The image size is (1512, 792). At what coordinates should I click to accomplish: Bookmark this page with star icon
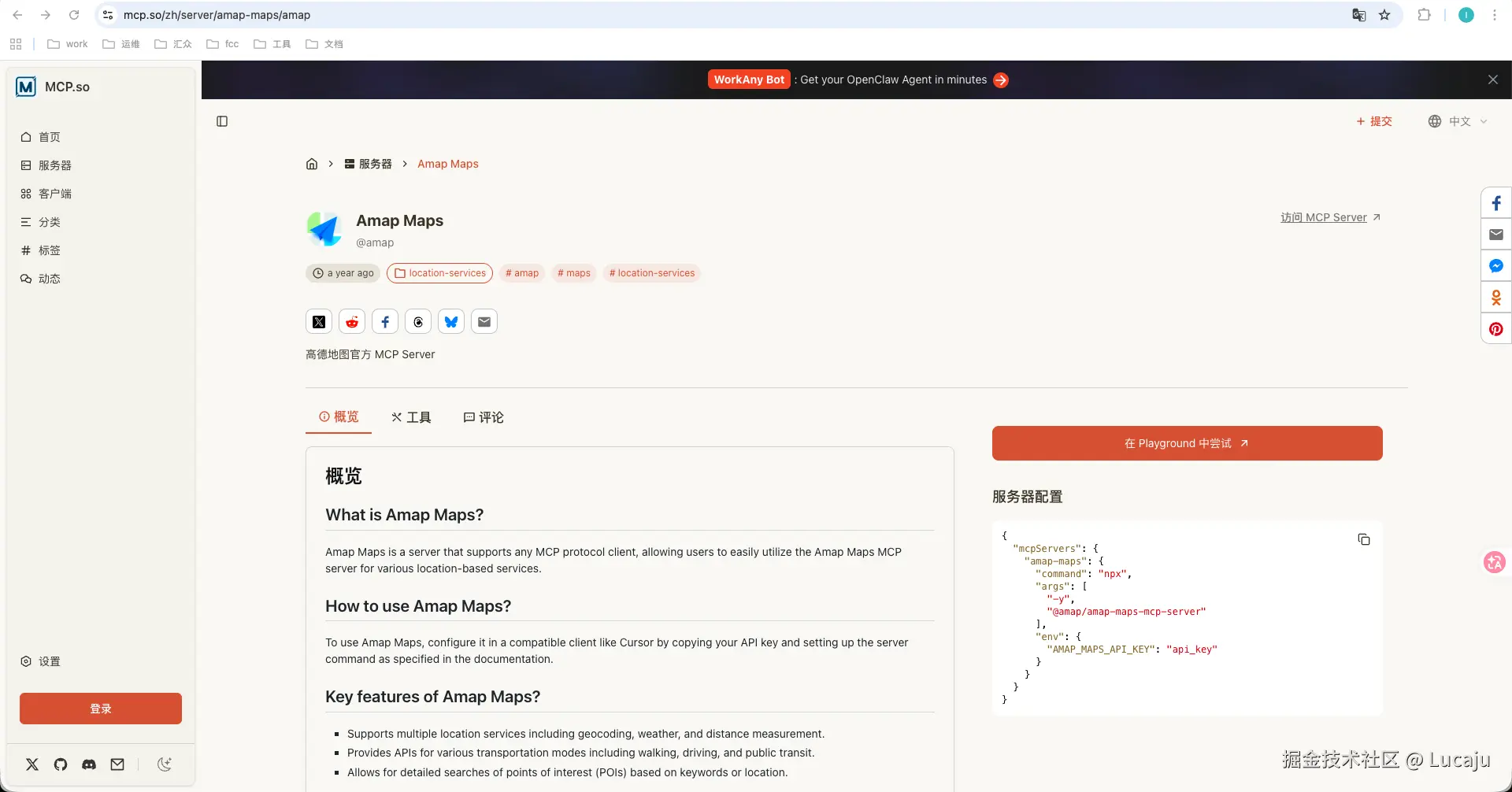(1384, 15)
